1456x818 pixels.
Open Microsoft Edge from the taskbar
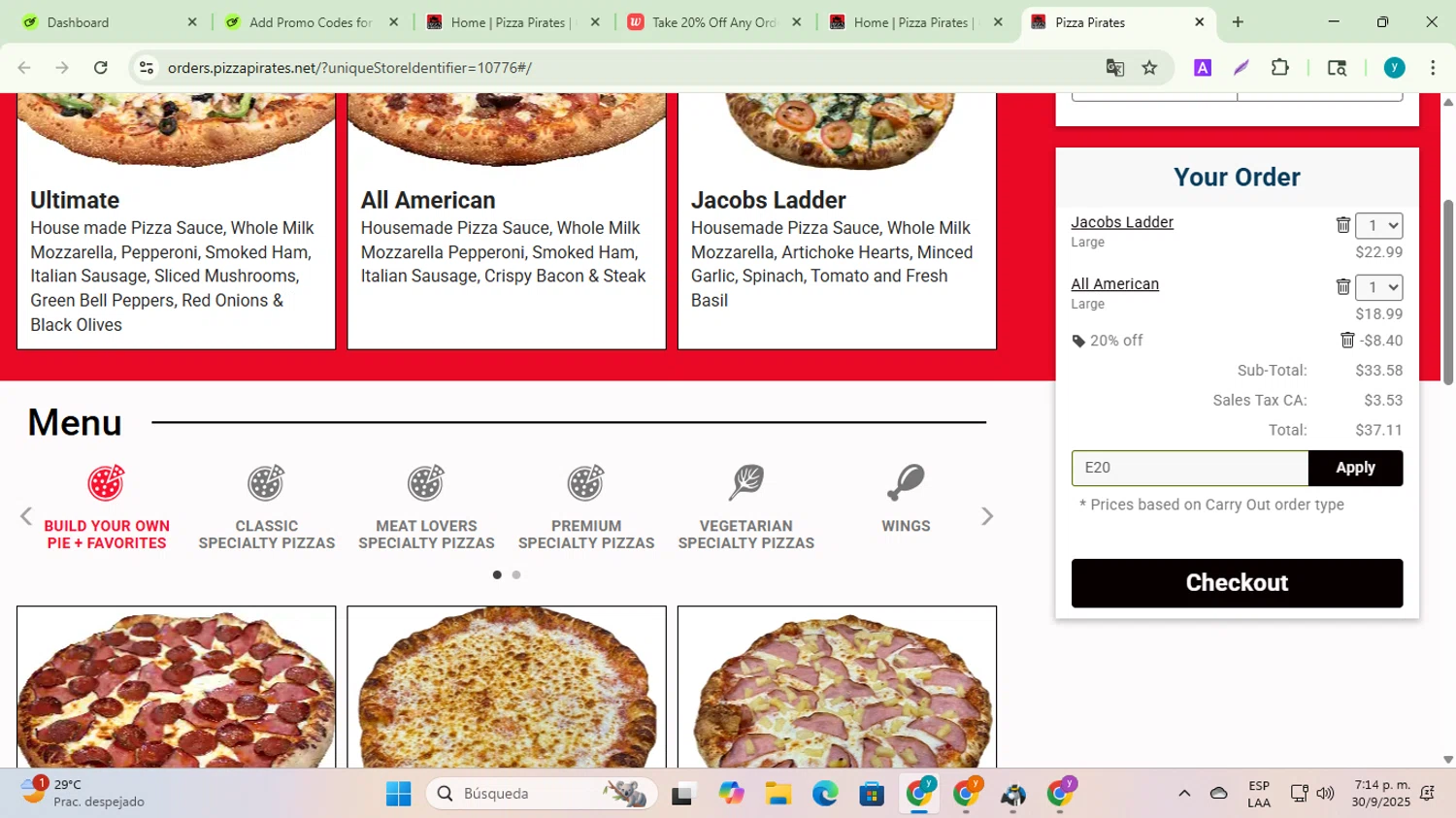pyautogui.click(x=825, y=794)
